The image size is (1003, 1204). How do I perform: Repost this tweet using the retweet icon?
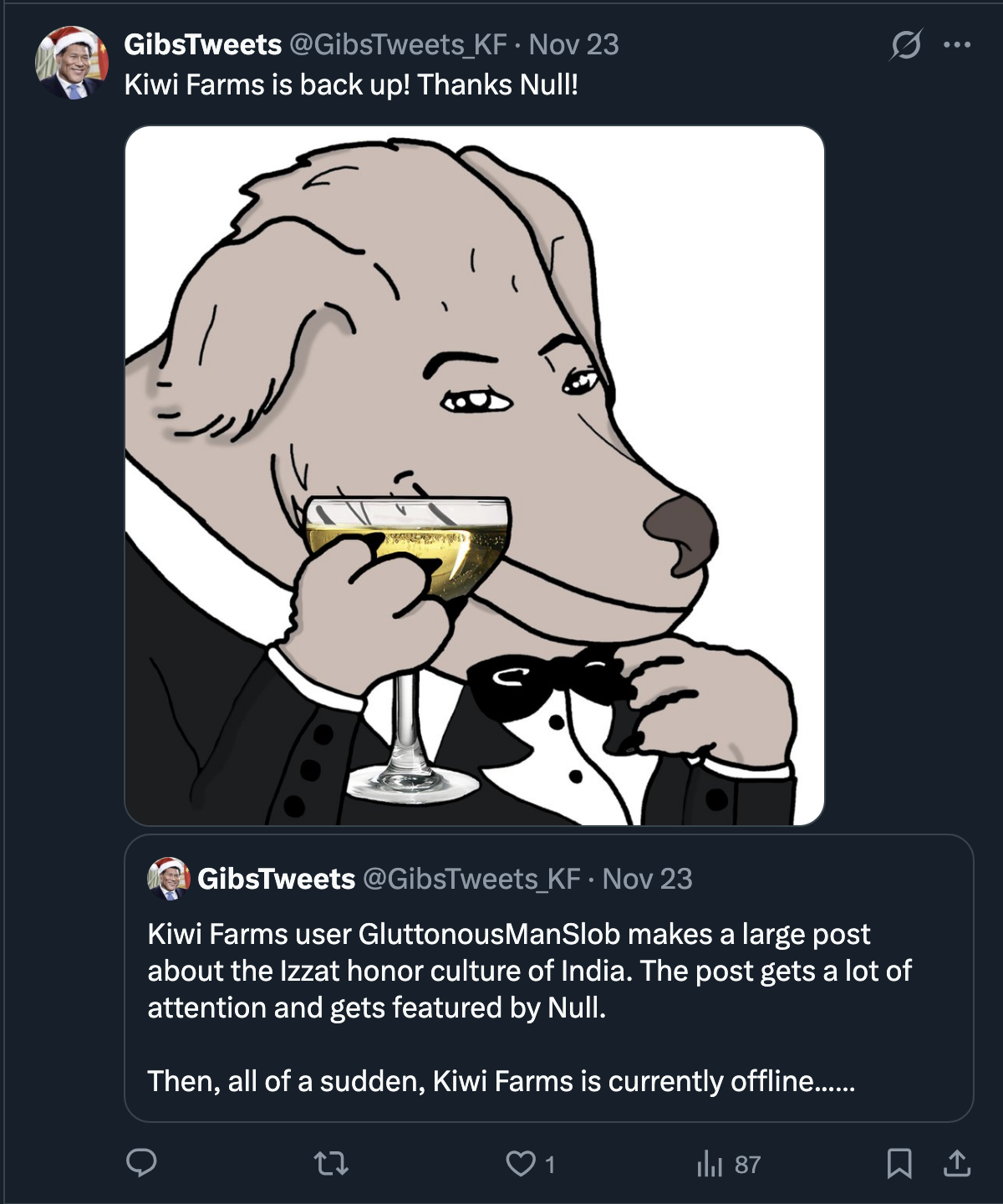pos(330,1163)
